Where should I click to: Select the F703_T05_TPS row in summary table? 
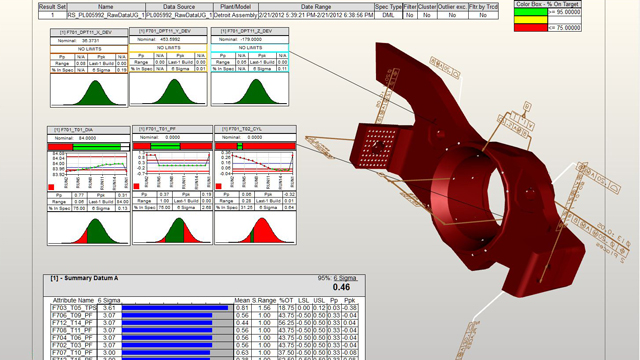(204, 308)
